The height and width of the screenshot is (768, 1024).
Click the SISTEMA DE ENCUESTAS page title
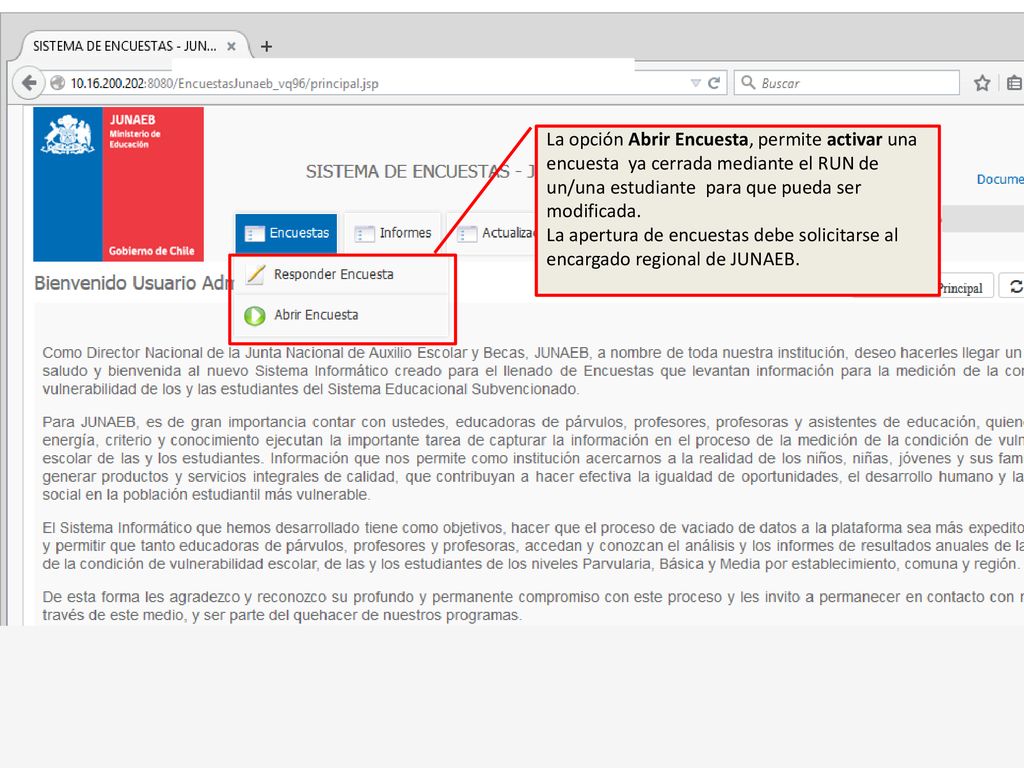[x=420, y=172]
